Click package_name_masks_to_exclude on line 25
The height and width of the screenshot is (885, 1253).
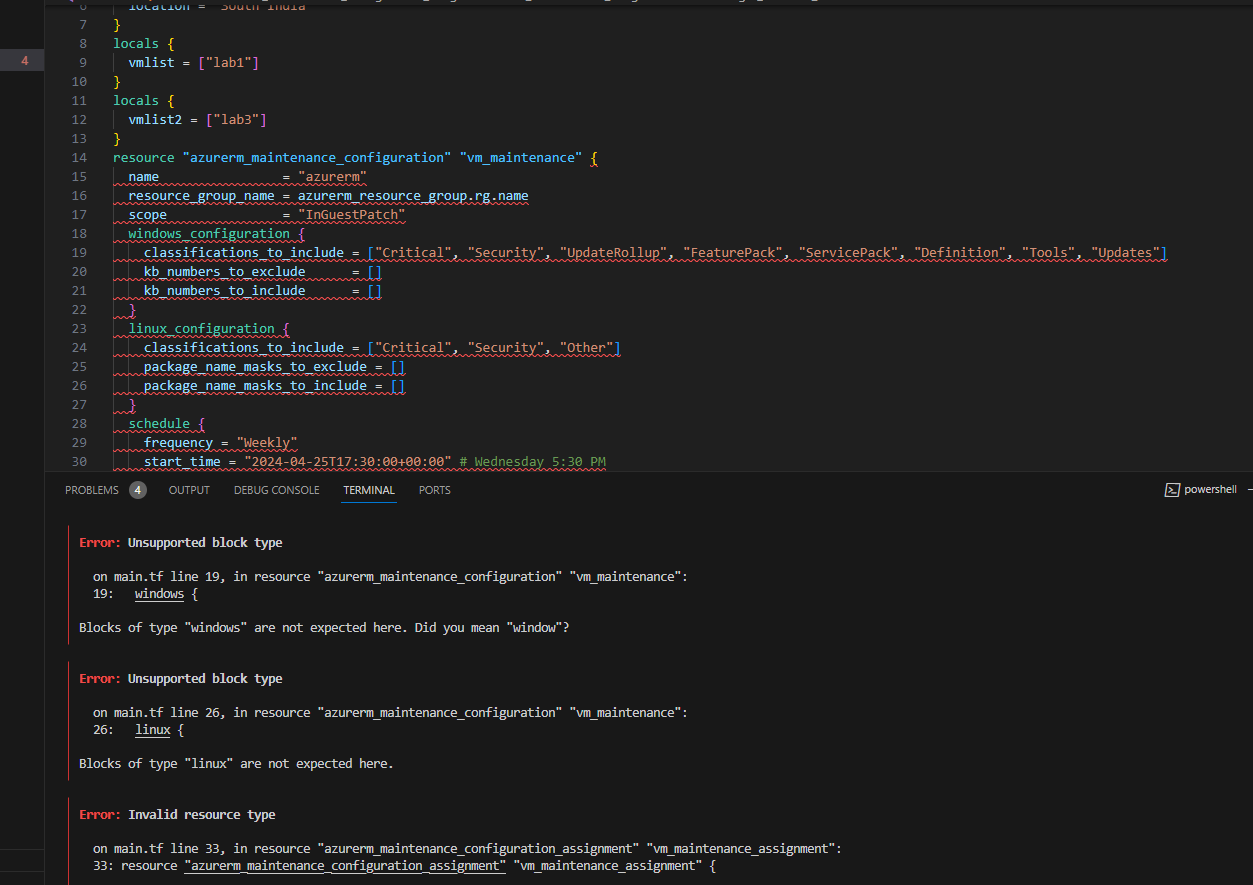pyautogui.click(x=255, y=367)
